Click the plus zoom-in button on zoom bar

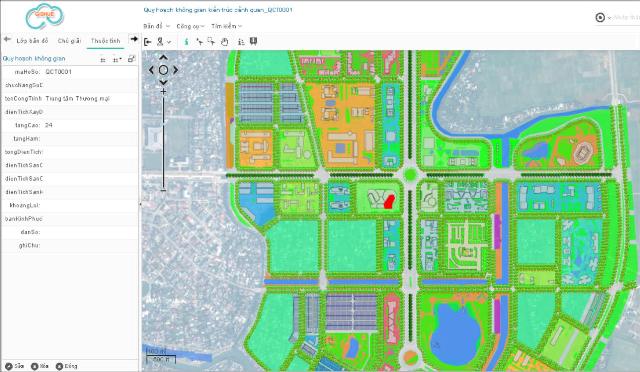click(x=163, y=92)
